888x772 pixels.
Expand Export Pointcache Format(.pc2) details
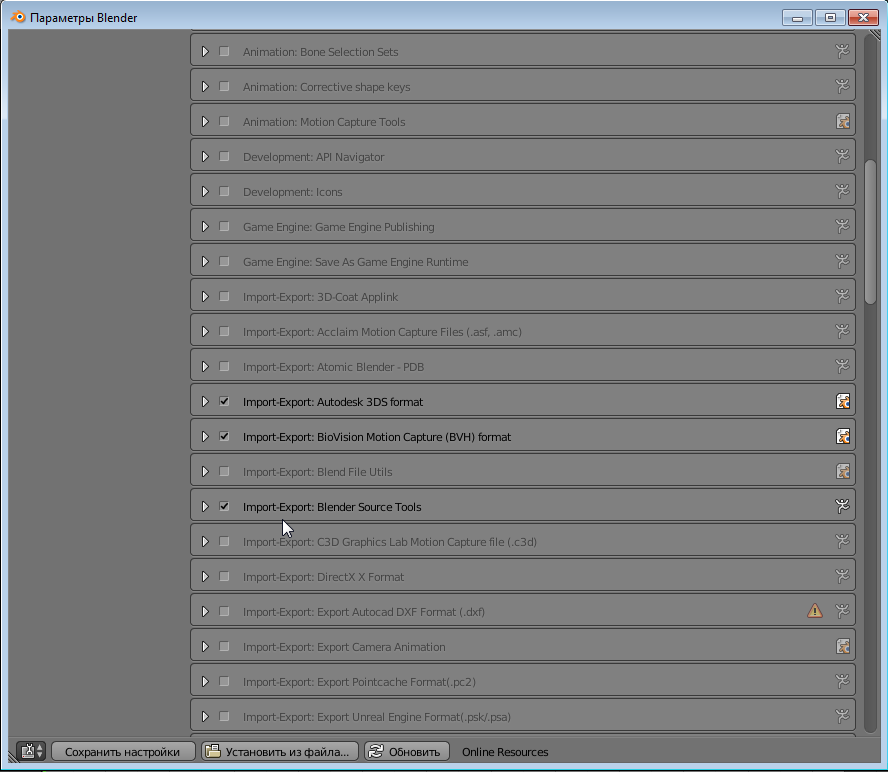(205, 681)
